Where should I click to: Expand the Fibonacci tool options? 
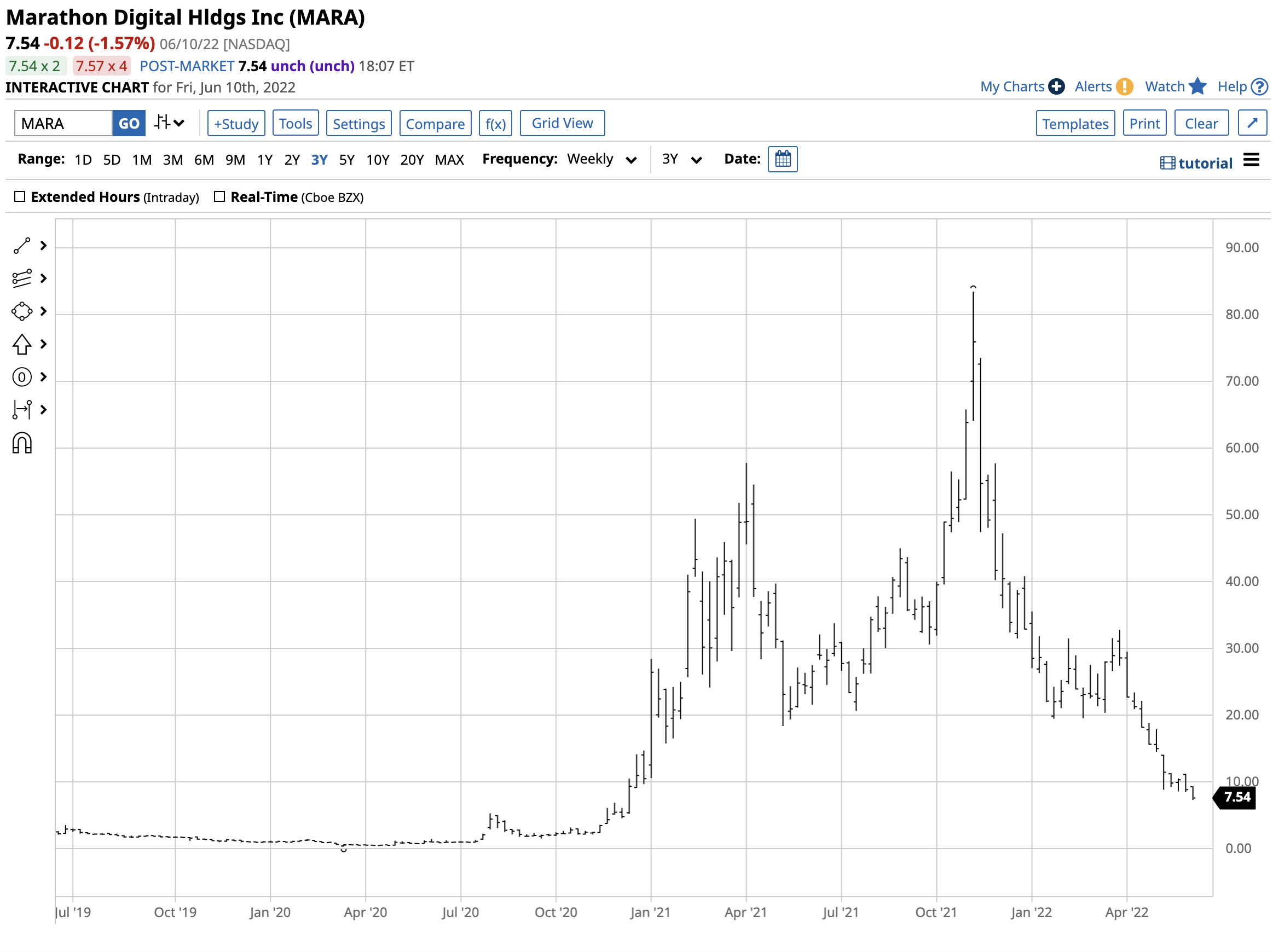point(43,279)
